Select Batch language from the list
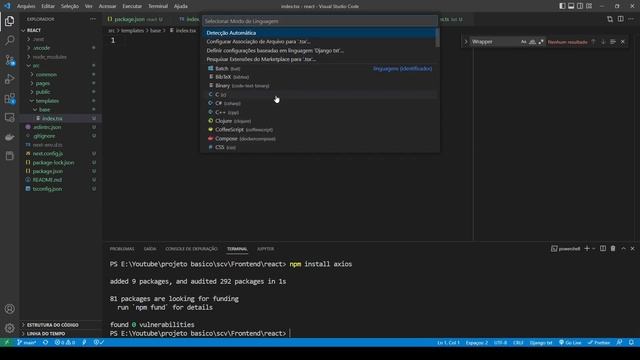 pyautogui.click(x=318, y=69)
